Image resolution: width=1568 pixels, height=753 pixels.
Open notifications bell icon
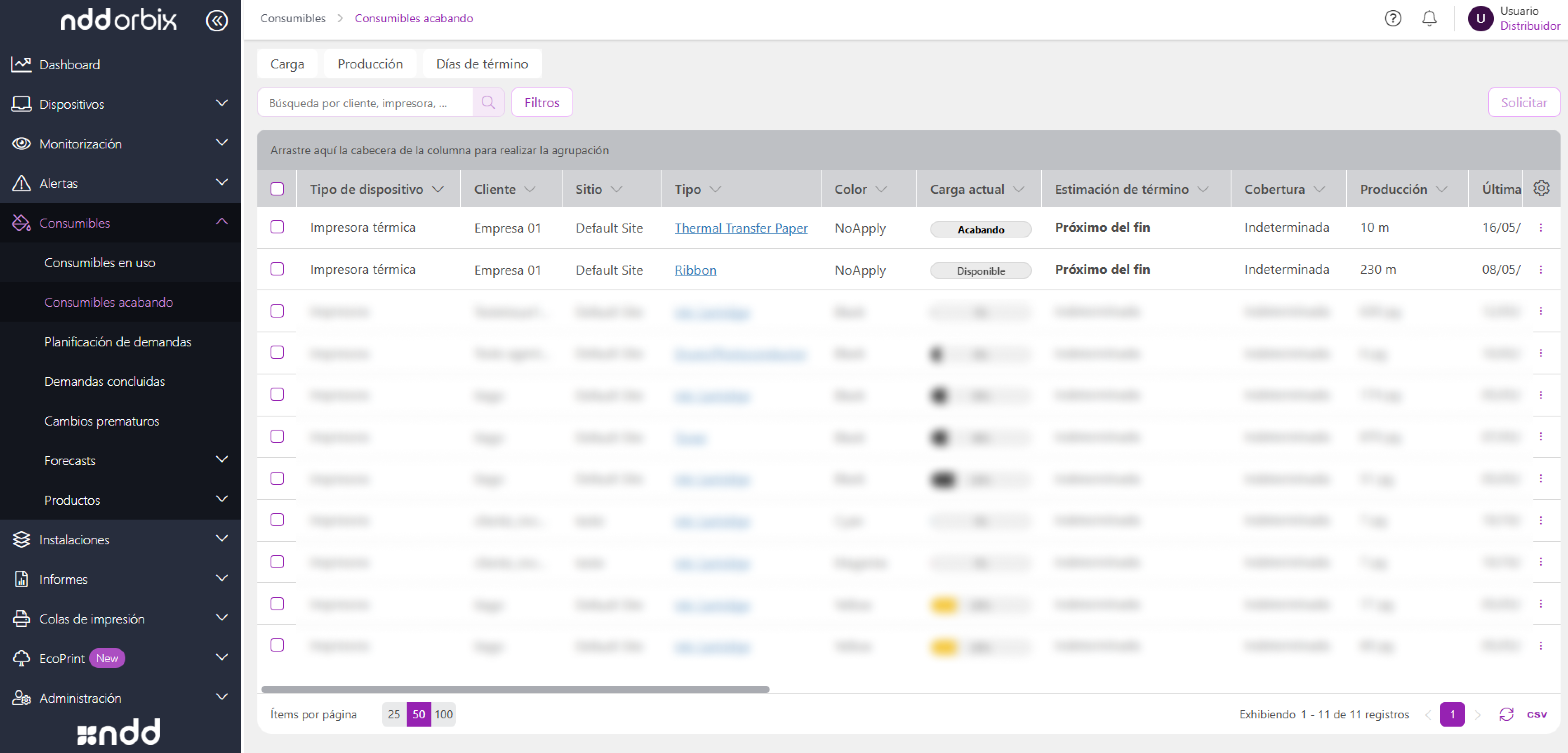(x=1429, y=18)
